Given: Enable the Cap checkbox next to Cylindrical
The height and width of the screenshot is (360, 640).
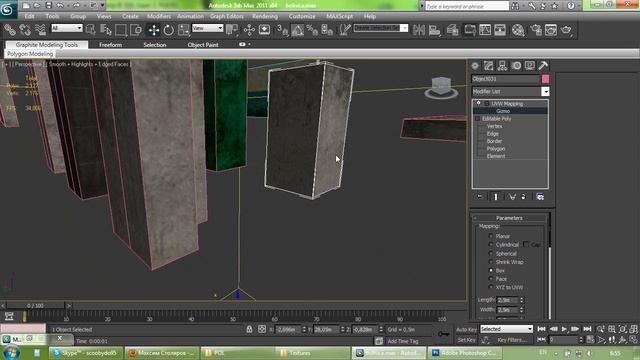Looking at the screenshot, I should click(x=526, y=244).
